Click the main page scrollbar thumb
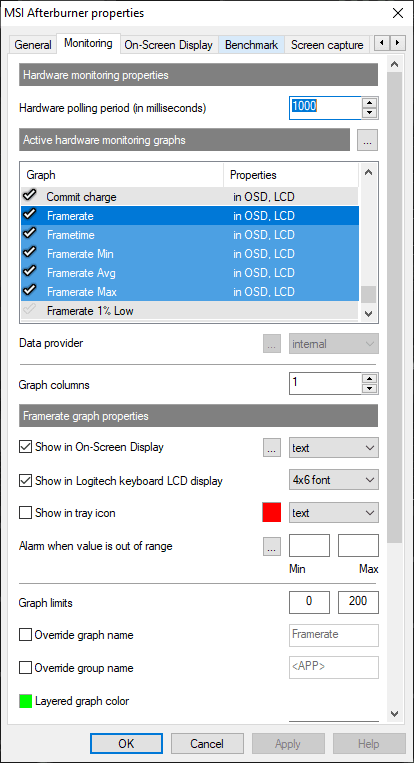414x763 pixels. (395, 308)
